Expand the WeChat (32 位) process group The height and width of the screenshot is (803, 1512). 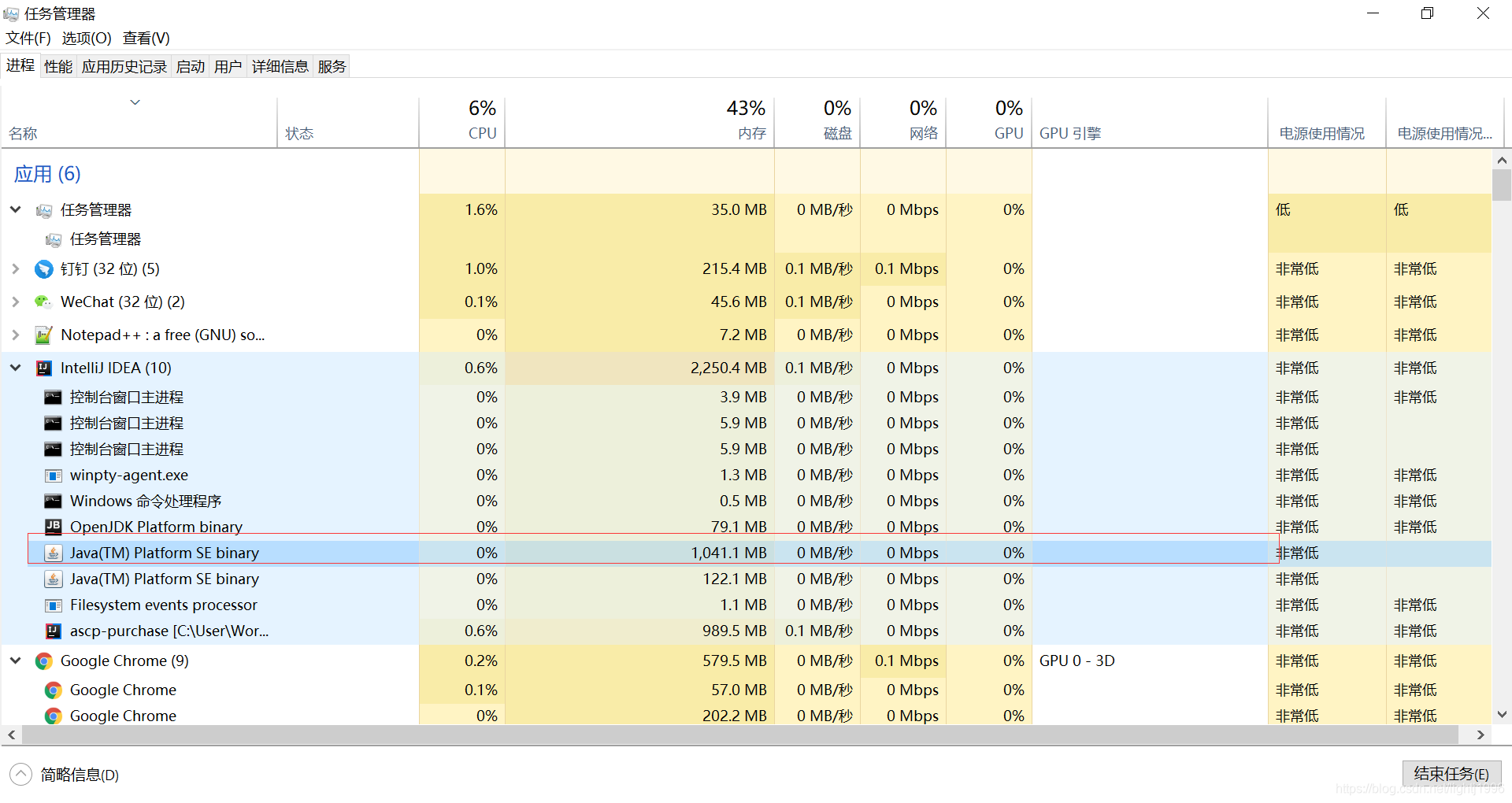15,302
